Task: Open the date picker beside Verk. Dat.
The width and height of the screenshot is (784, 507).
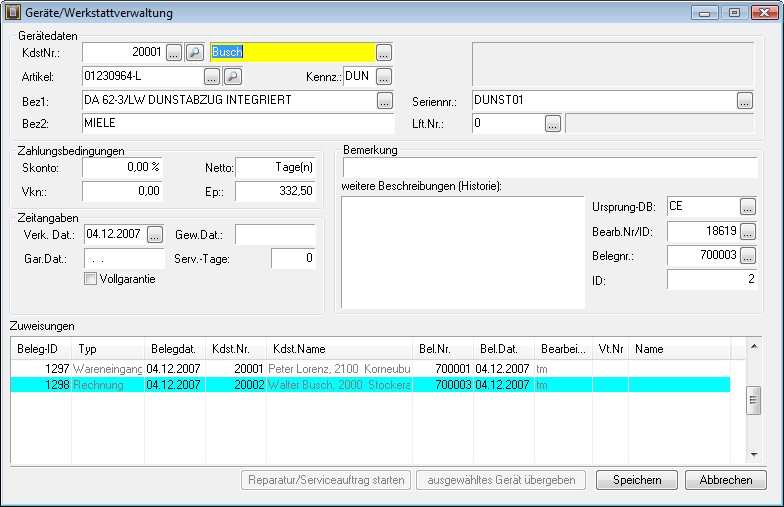Action: click(155, 234)
